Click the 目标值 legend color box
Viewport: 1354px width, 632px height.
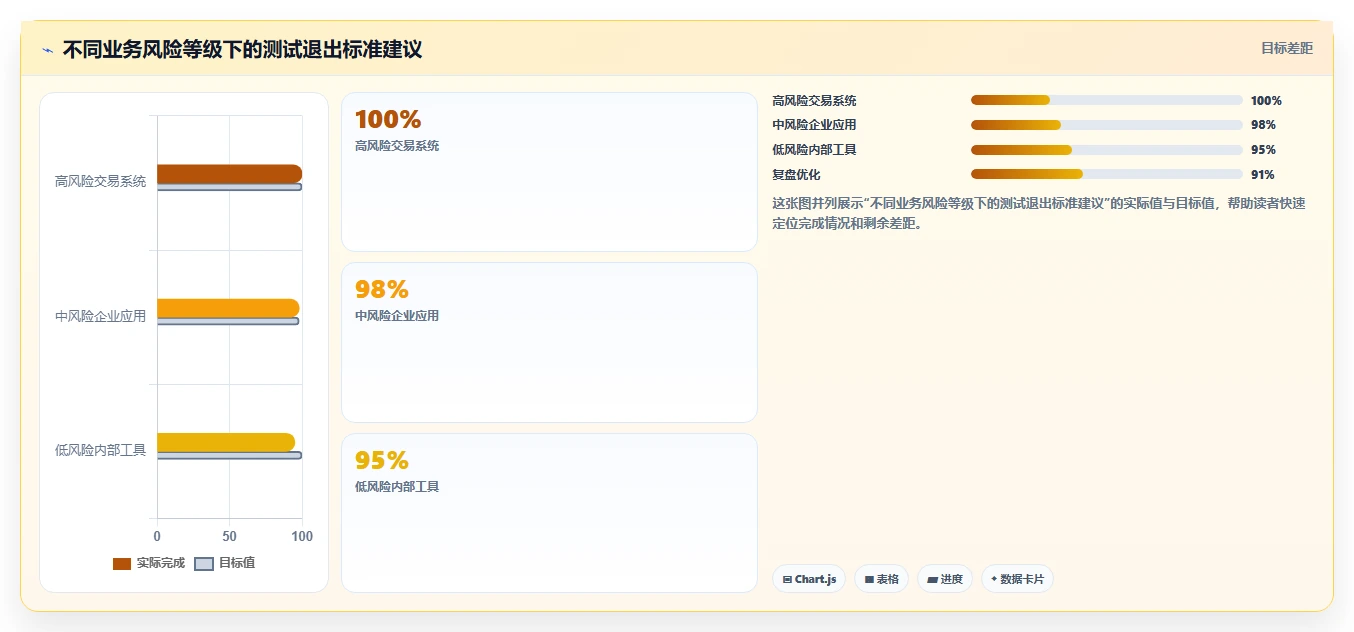coord(204,564)
